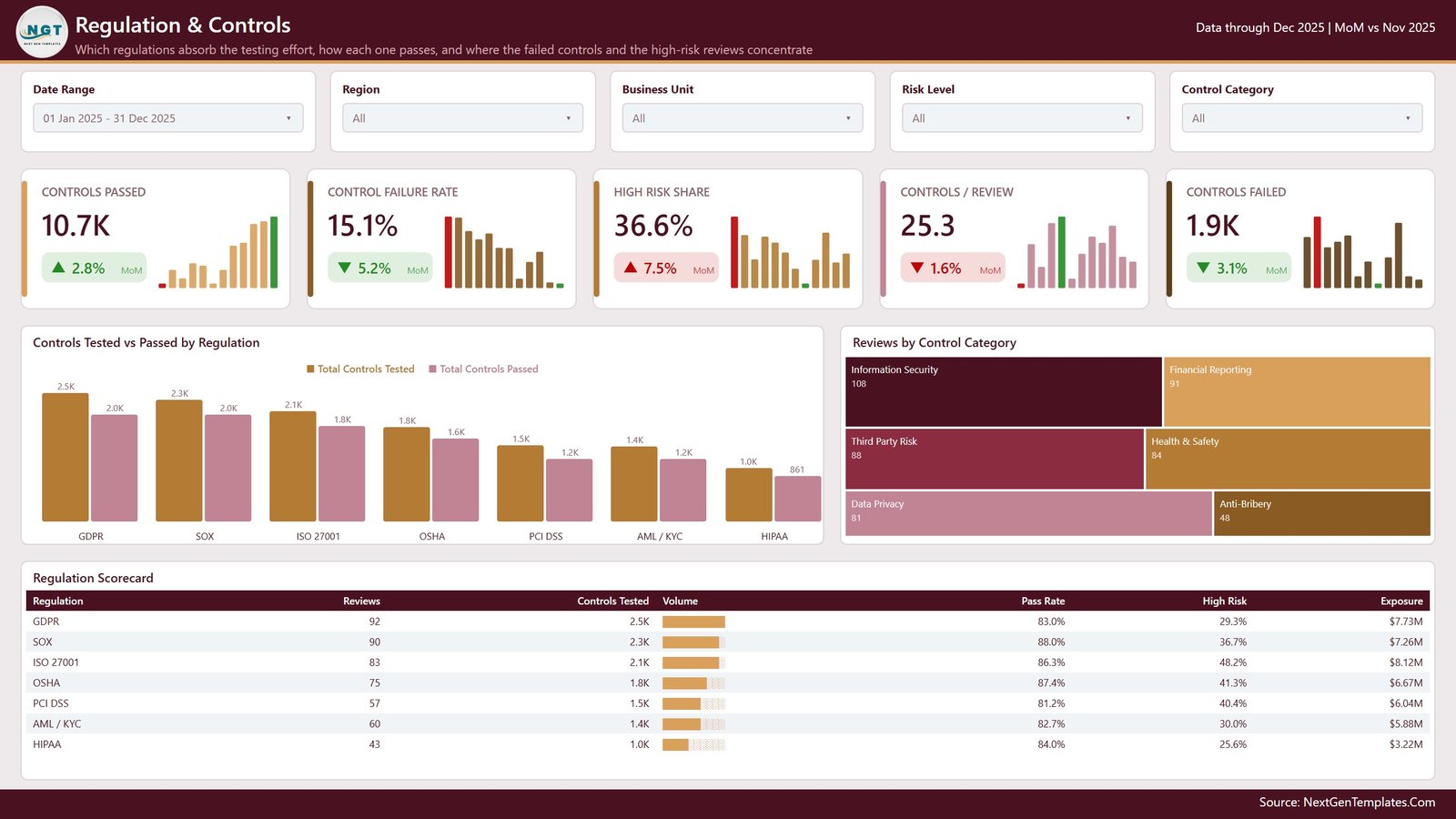
Task: Sort table by Reviews column header
Action: [361, 602]
